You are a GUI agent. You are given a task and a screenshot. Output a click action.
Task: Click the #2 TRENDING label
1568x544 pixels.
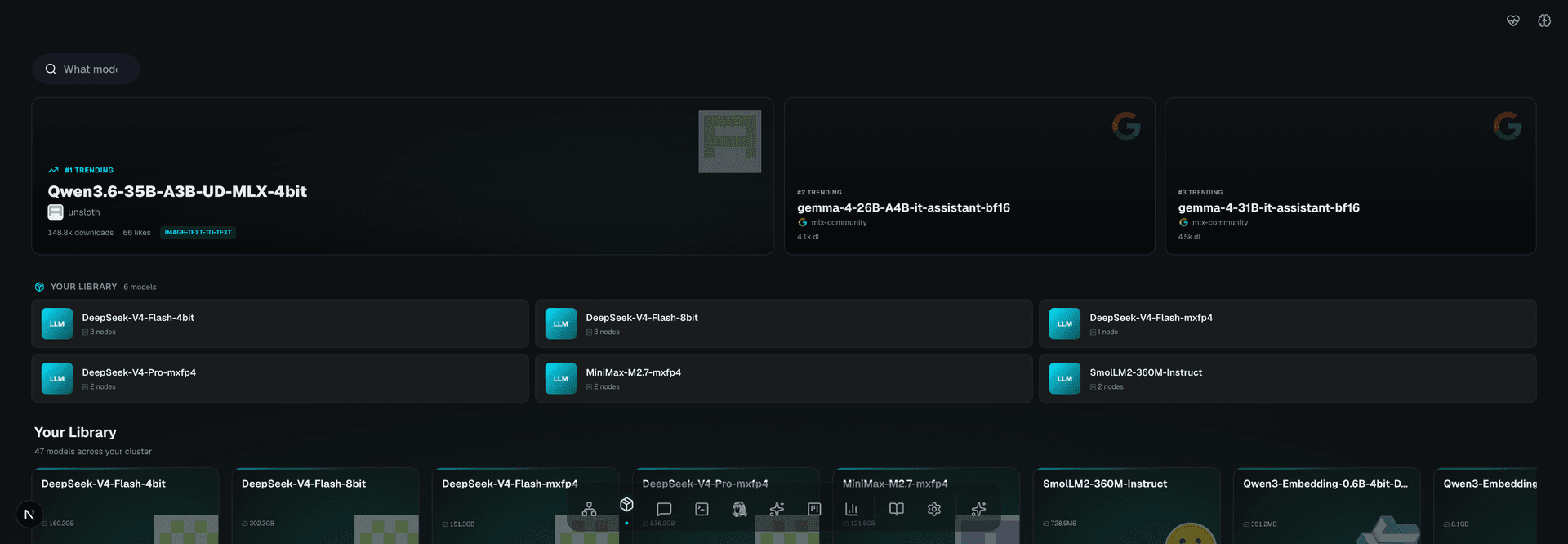click(x=819, y=193)
